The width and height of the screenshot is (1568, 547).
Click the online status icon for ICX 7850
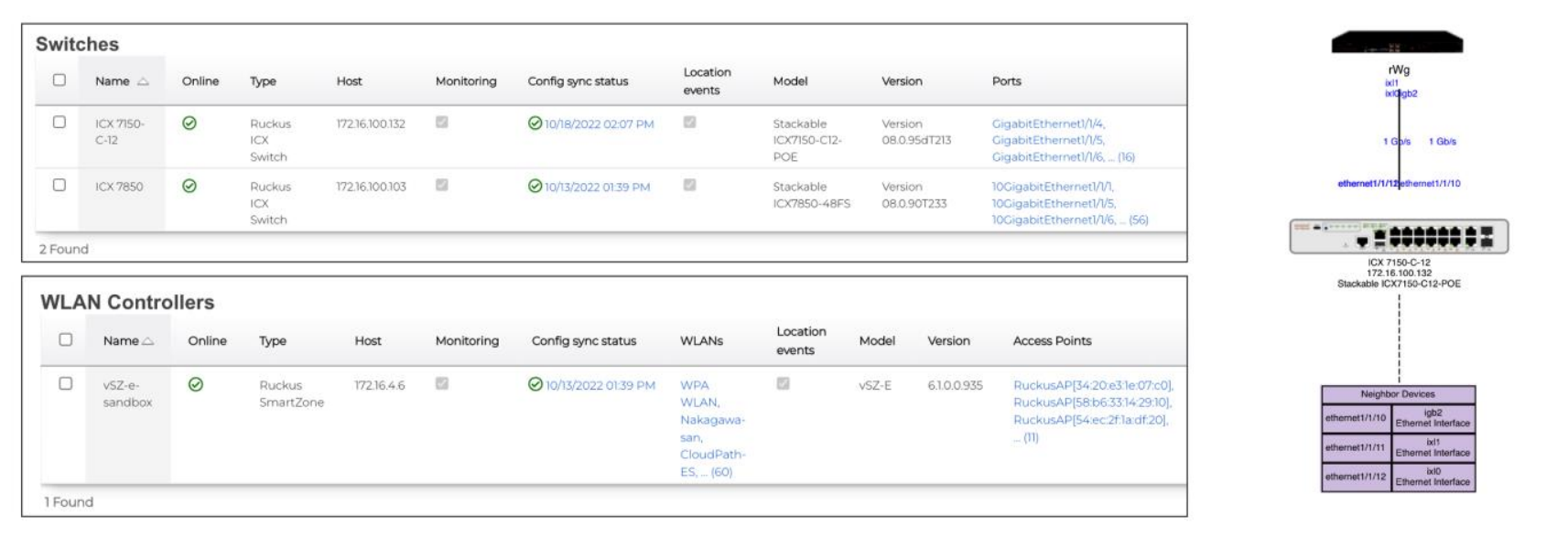coord(189,186)
